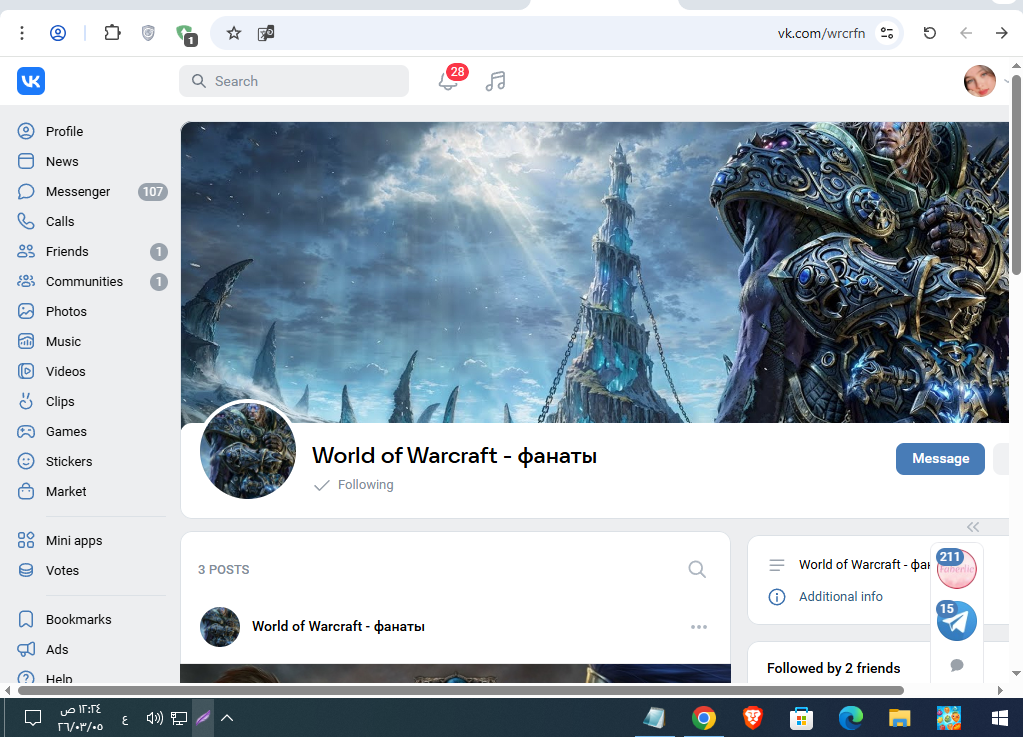Viewport: 1023px width, 737px height.
Task: Open the user avatar account menu
Action: tap(979, 81)
